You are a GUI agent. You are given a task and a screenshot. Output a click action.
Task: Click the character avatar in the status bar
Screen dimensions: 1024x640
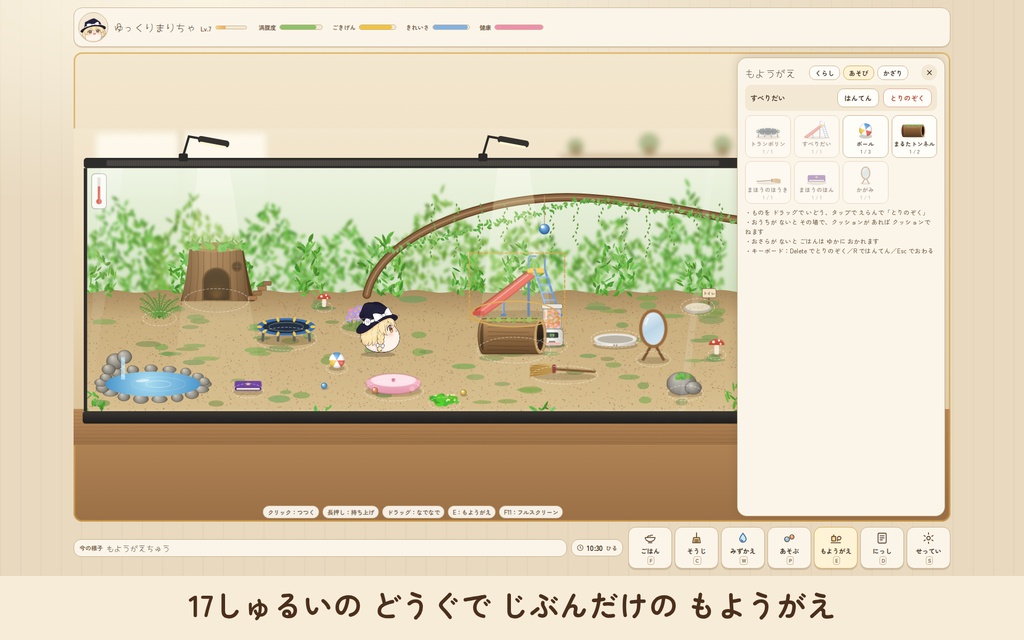(x=93, y=27)
